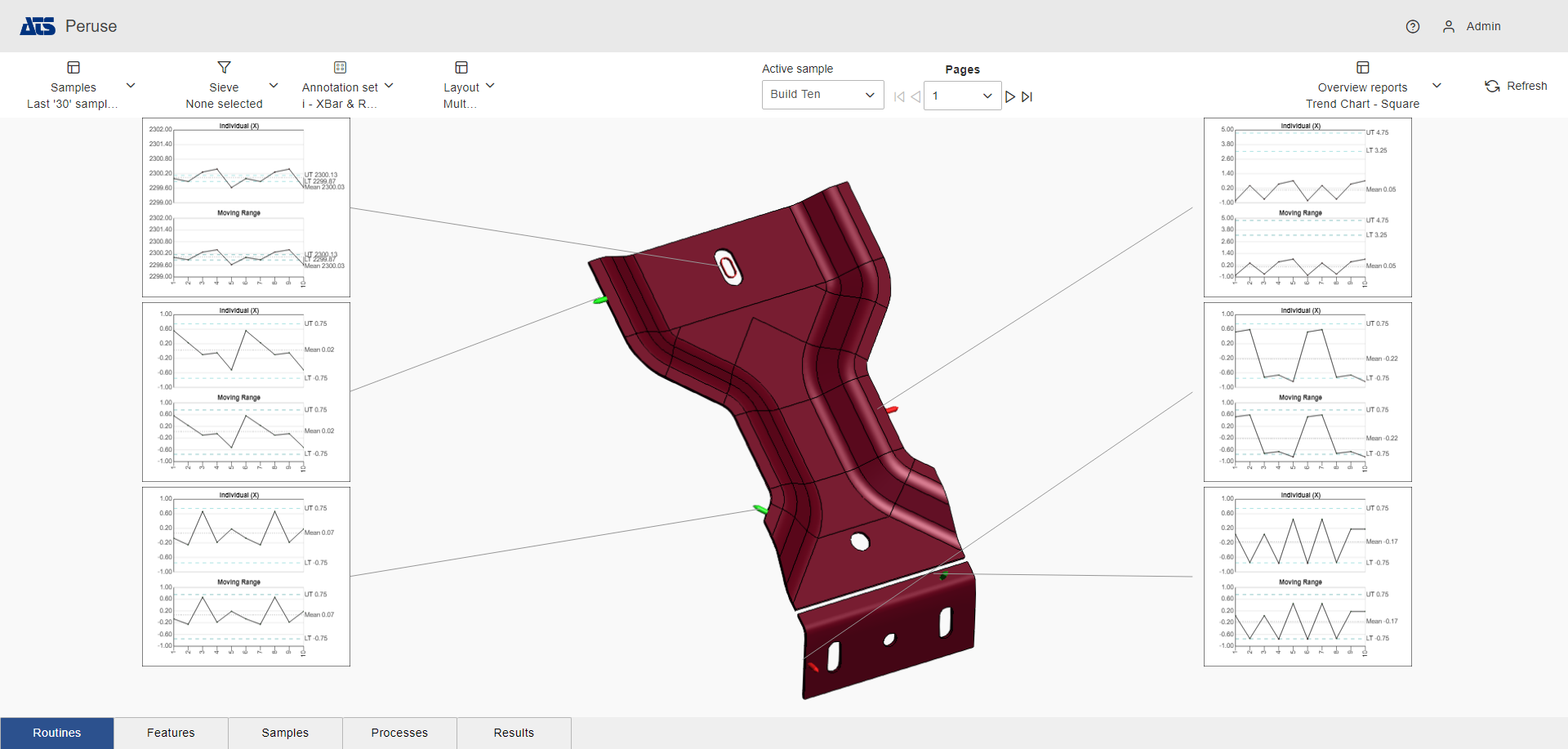The width and height of the screenshot is (1568, 749).
Task: Switch to the Processes tab
Action: click(399, 733)
